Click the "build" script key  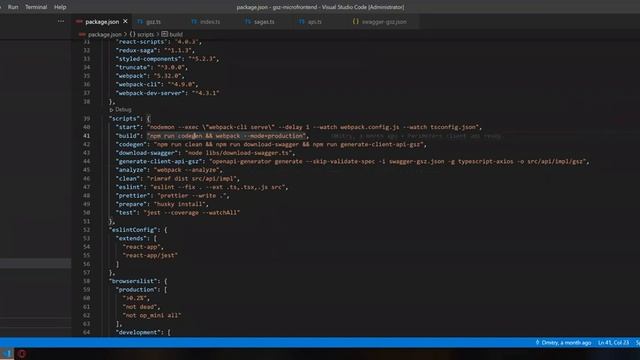pos(128,136)
